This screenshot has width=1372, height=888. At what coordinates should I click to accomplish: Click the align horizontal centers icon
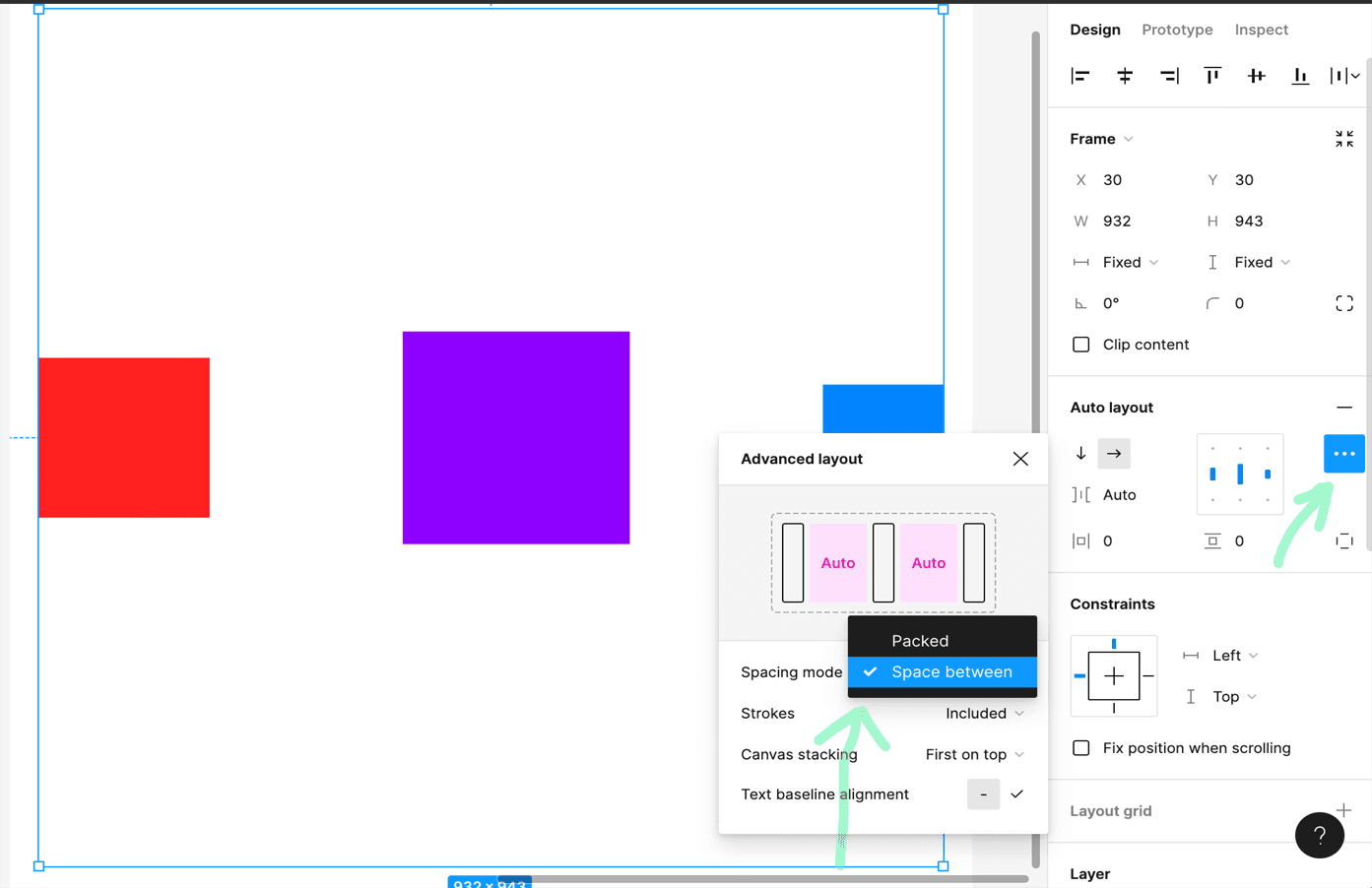(x=1125, y=76)
